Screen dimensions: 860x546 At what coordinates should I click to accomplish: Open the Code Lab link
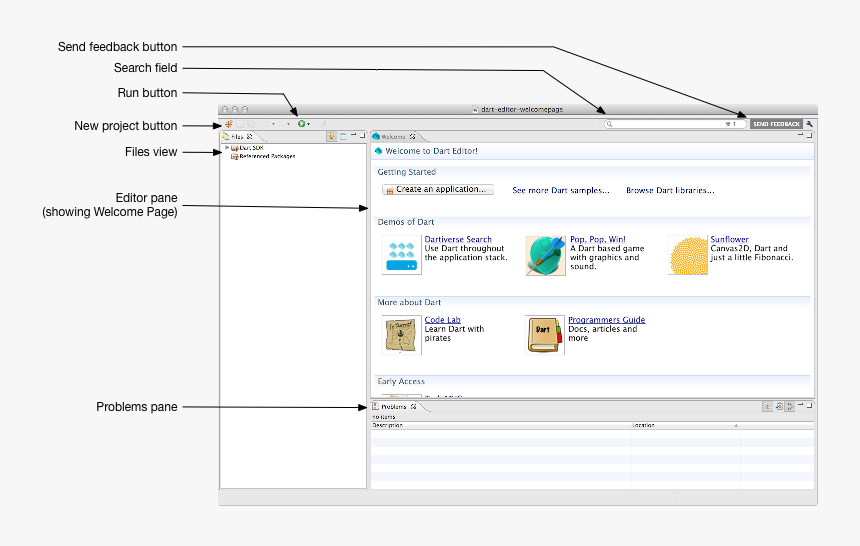(443, 320)
